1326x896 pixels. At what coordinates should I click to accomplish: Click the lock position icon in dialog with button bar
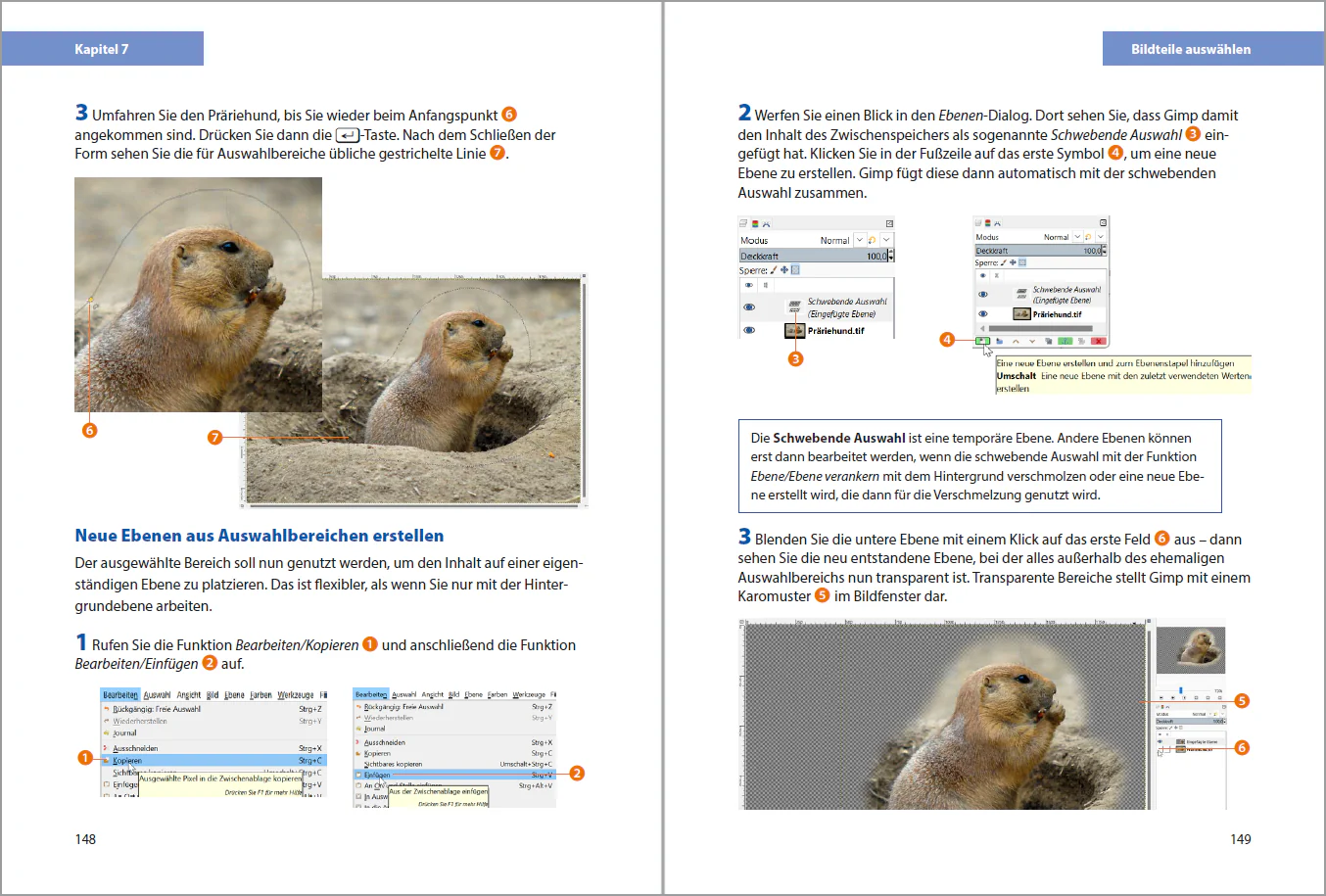[1013, 262]
